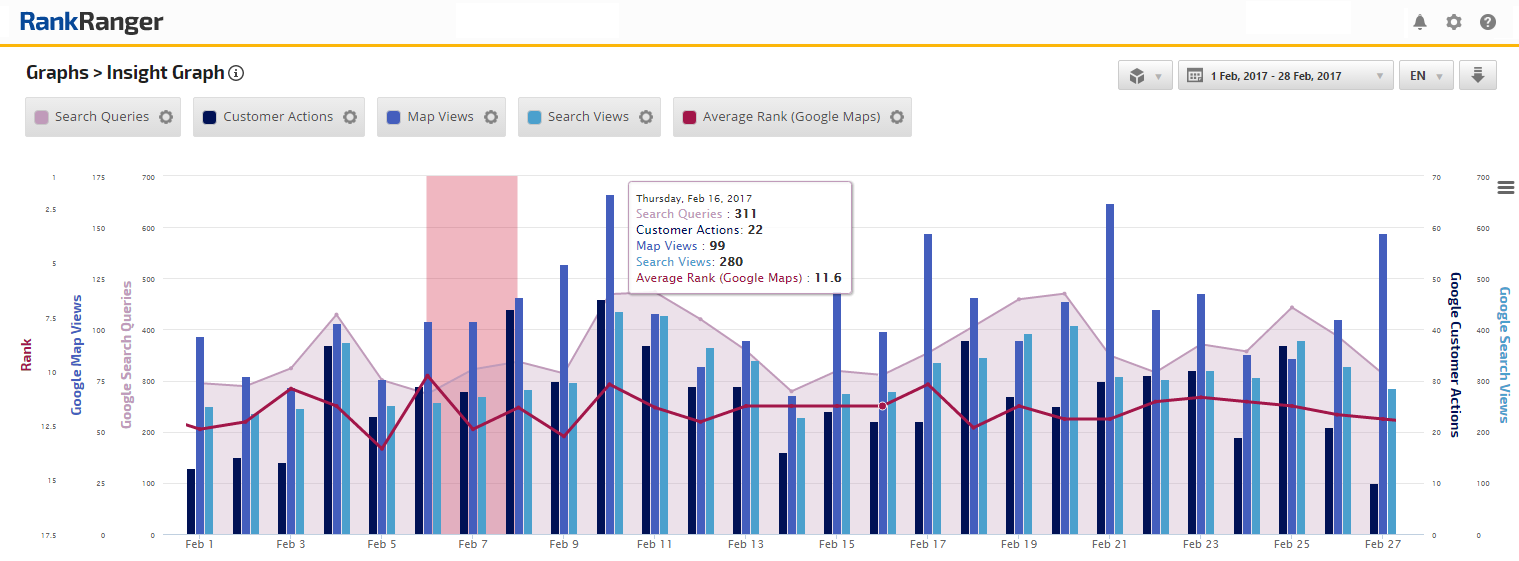Expand the EN language dropdown
Screen dimensions: 1519x561
point(1426,75)
